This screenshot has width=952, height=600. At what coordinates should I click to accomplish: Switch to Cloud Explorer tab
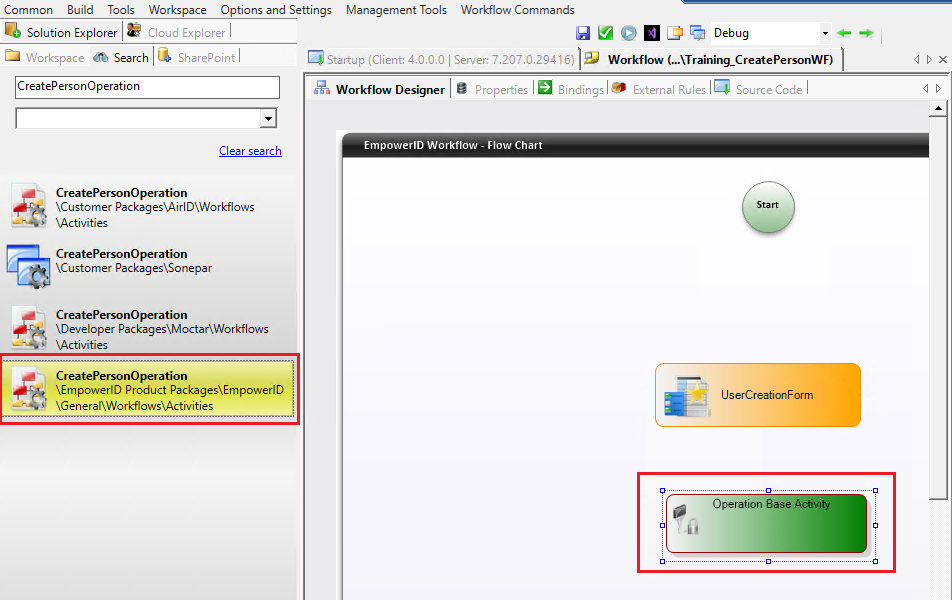point(177,32)
